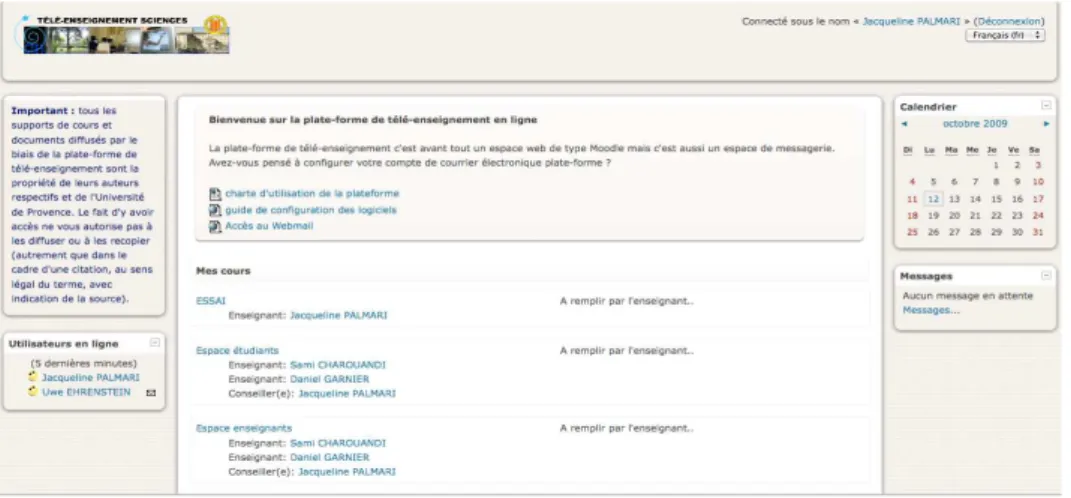
Task: Collapse the Calendrier block
Action: click(x=1046, y=105)
